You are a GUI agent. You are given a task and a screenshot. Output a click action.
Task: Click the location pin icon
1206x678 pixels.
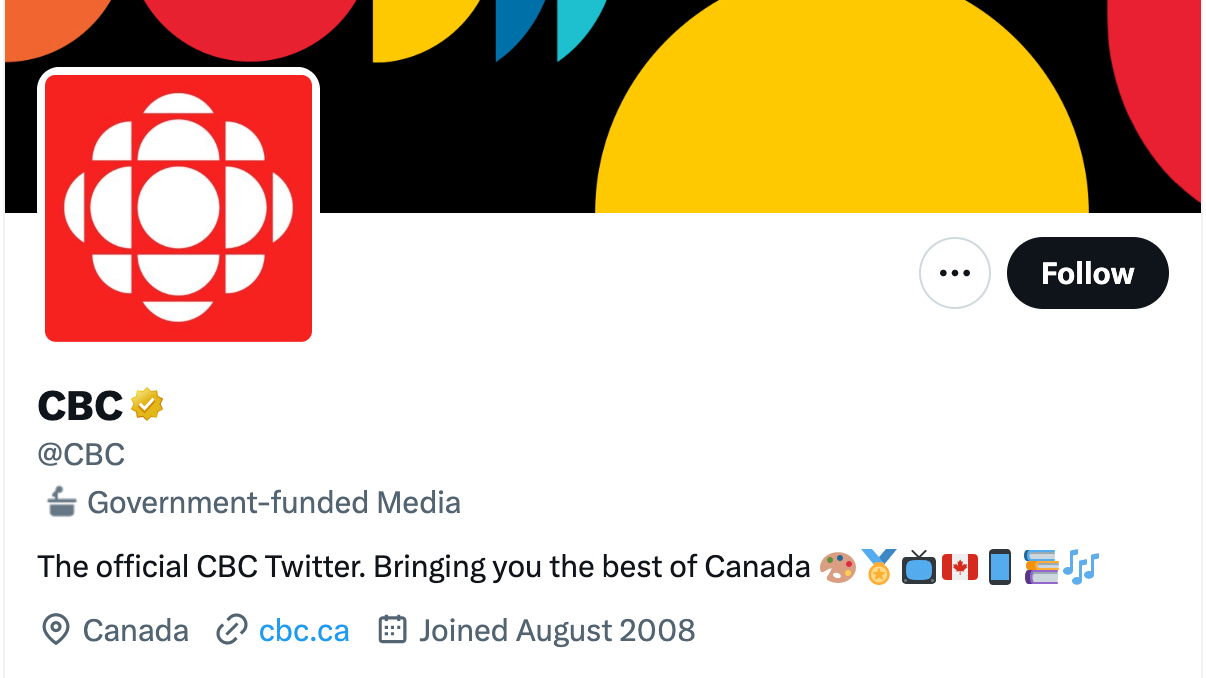tap(55, 630)
